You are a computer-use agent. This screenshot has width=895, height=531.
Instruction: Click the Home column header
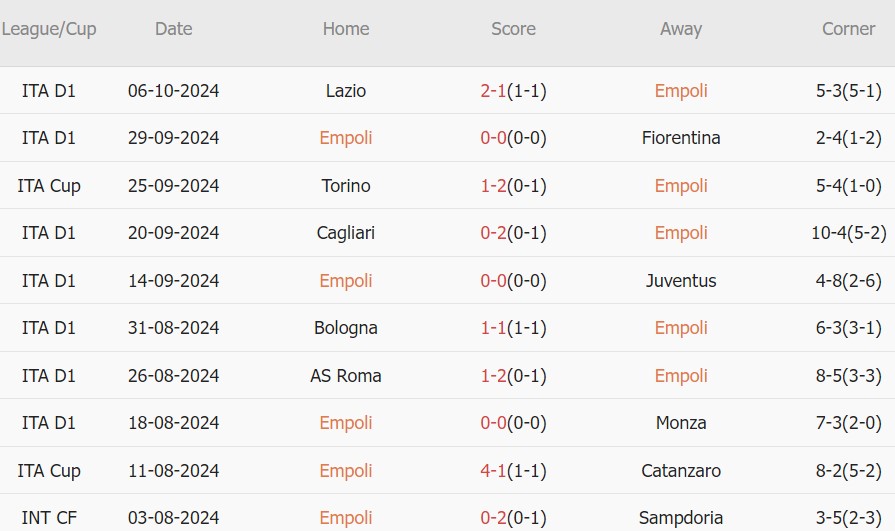pyautogui.click(x=346, y=29)
